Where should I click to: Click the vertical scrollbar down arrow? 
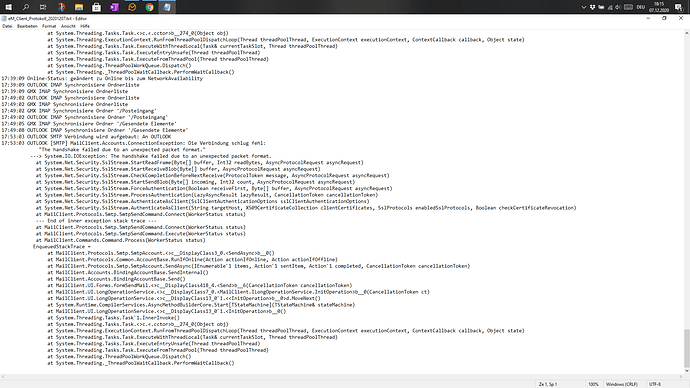coord(686,371)
